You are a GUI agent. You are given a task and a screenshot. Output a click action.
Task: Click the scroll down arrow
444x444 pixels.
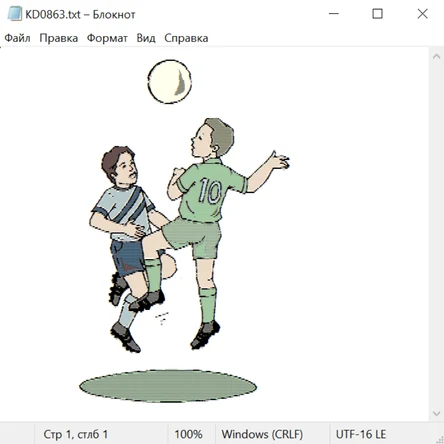[436, 414]
